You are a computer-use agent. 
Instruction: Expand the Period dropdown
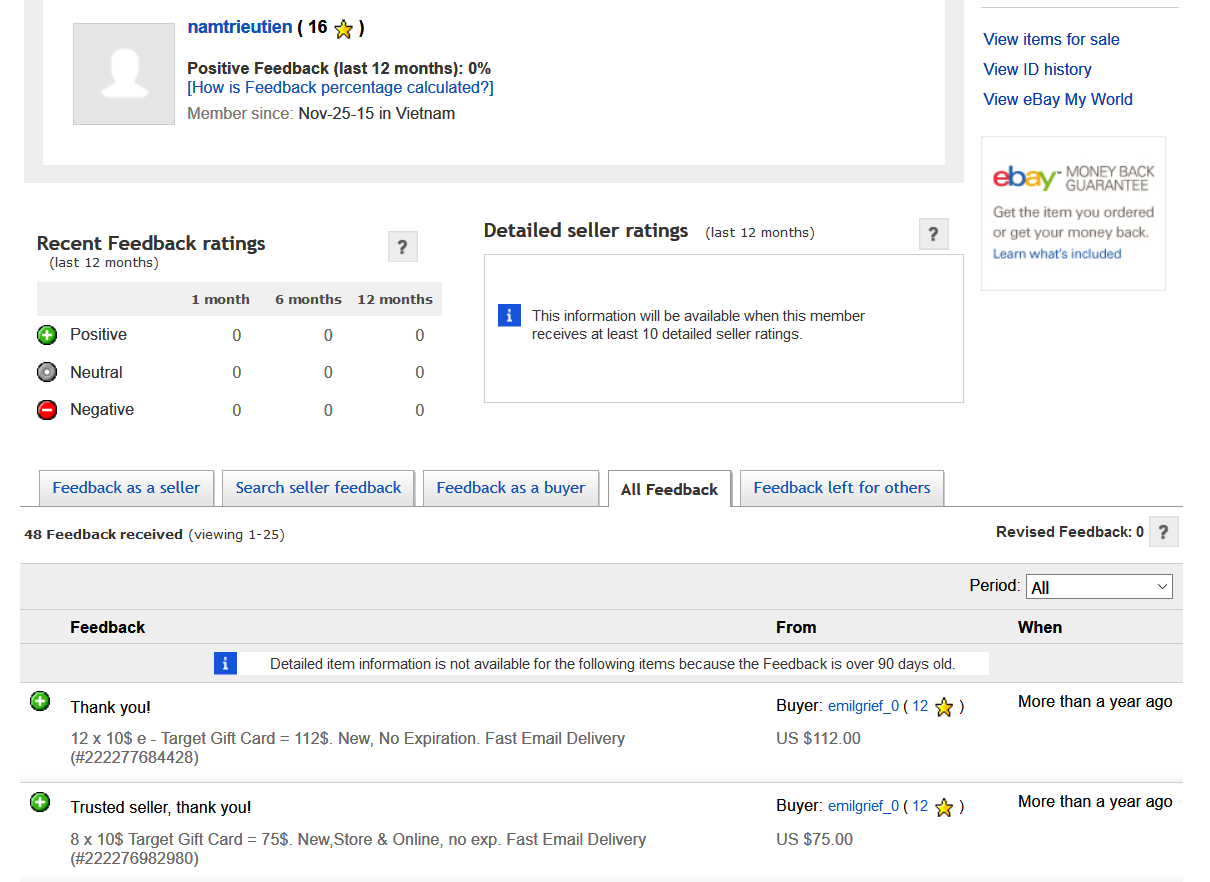point(1099,587)
